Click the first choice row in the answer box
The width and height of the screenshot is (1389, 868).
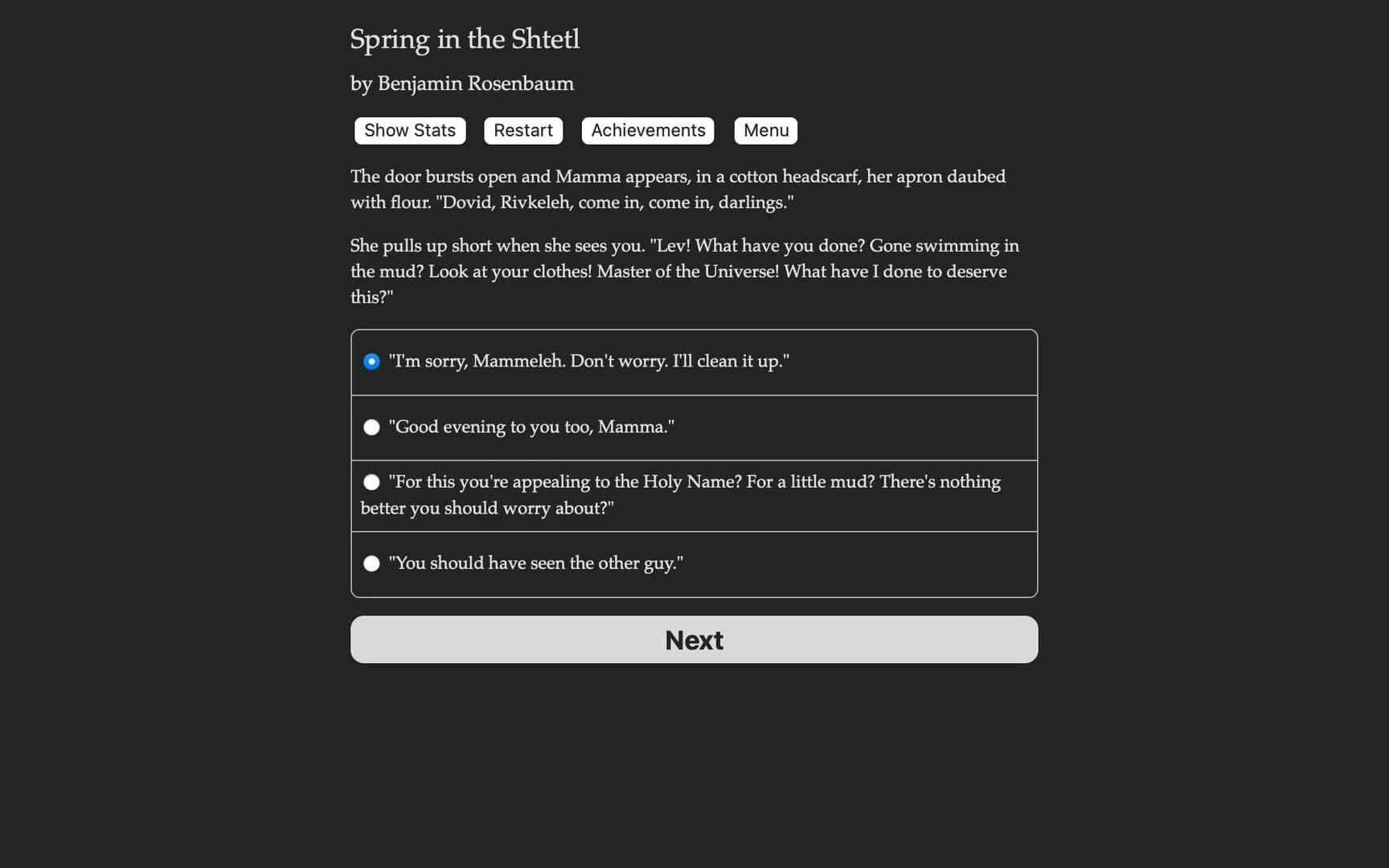(694, 362)
